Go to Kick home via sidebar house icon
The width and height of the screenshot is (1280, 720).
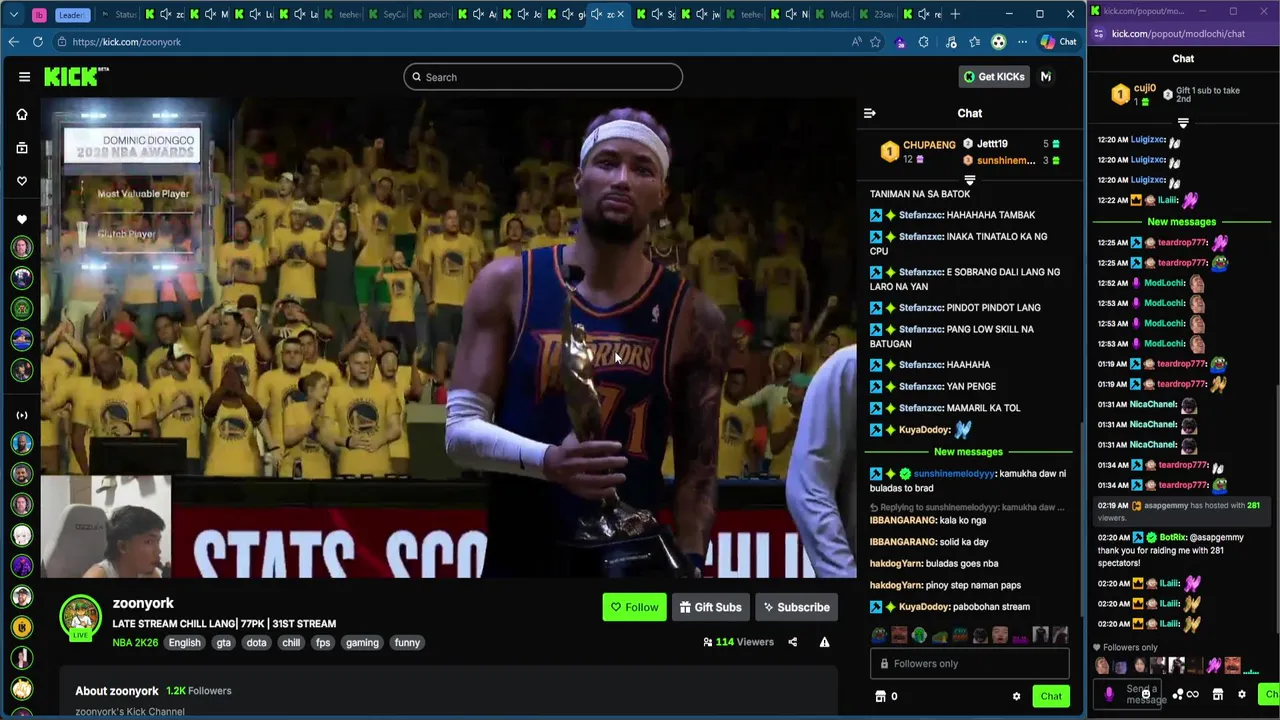22,114
